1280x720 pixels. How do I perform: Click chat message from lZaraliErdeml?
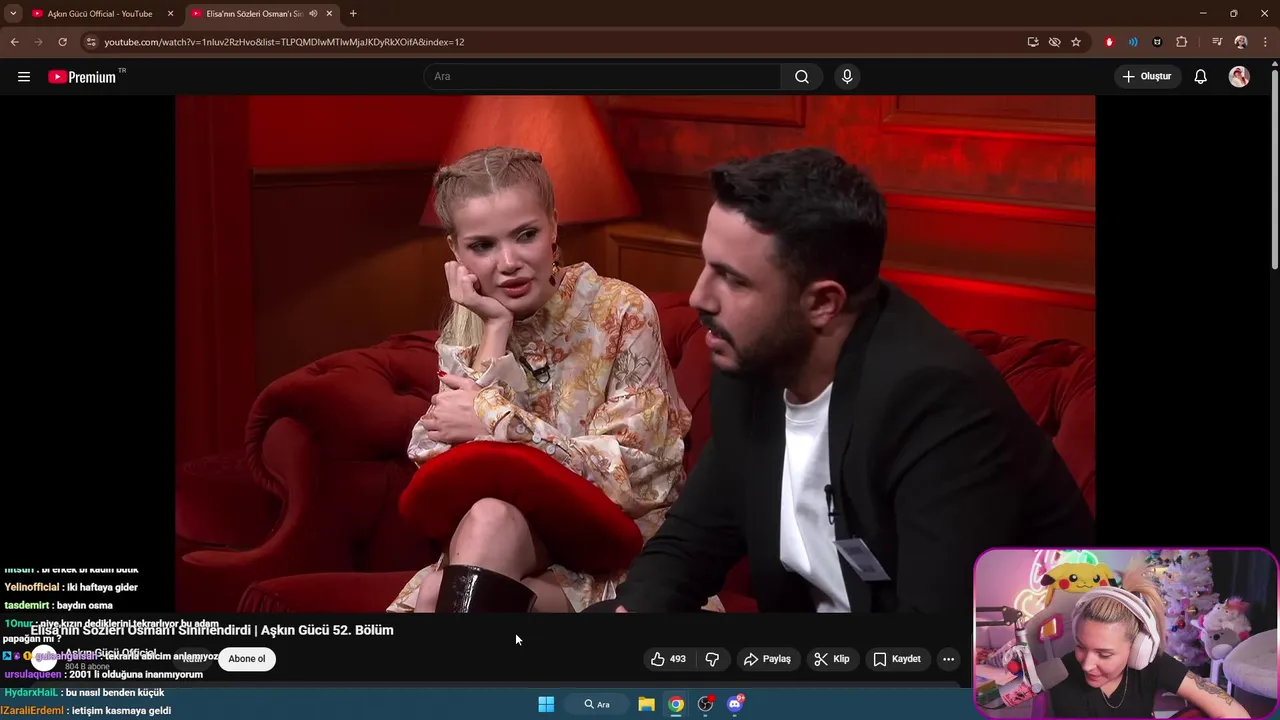[86, 710]
